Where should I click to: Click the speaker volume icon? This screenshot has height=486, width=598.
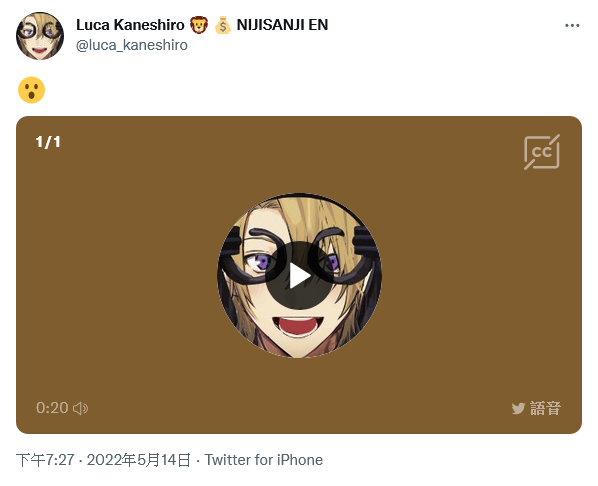click(80, 408)
